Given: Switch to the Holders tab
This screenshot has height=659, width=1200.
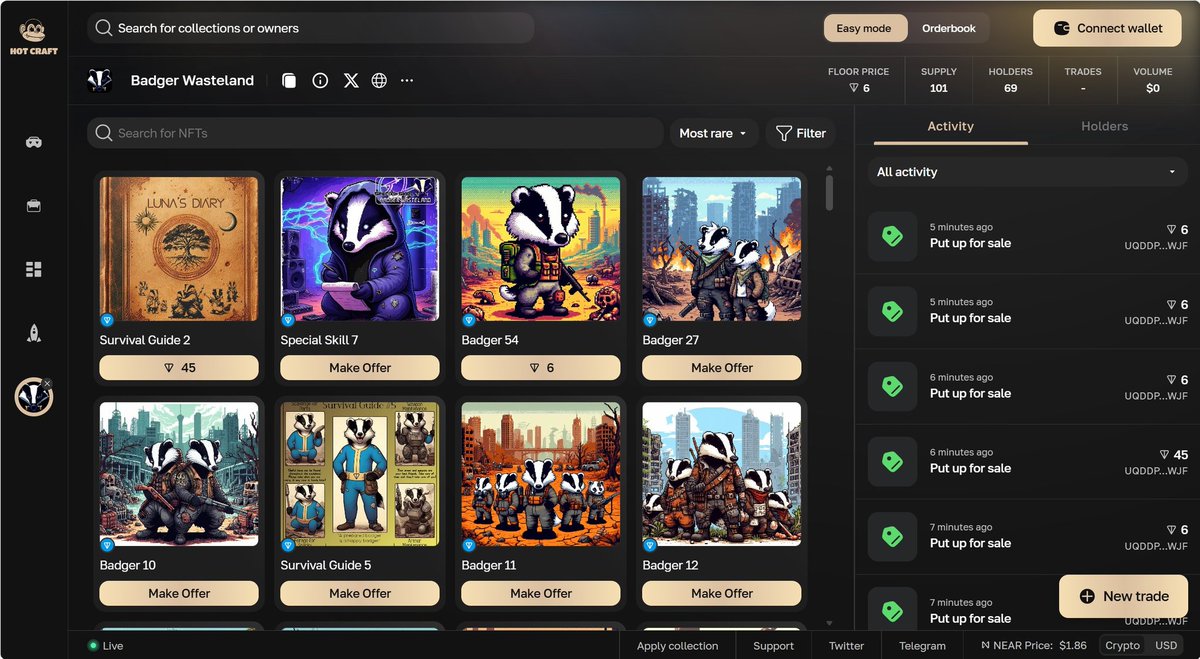Looking at the screenshot, I should [1104, 126].
